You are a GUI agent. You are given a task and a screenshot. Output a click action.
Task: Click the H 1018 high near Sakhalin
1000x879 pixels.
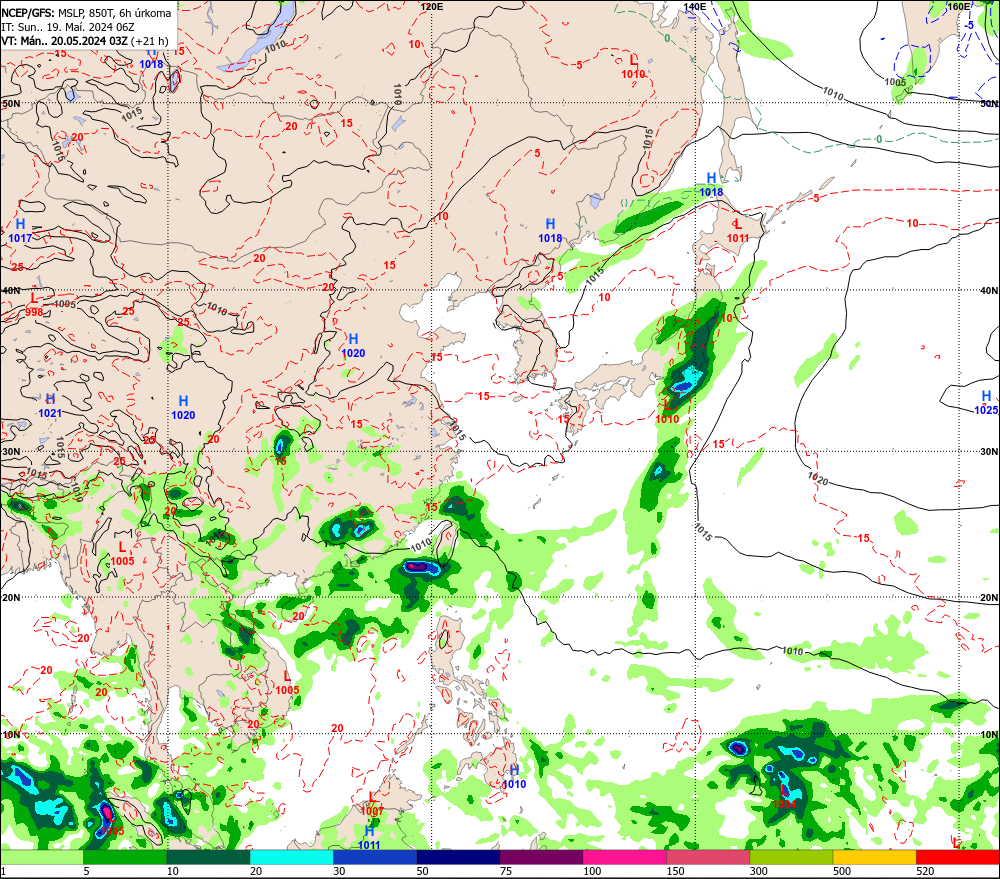tap(711, 185)
